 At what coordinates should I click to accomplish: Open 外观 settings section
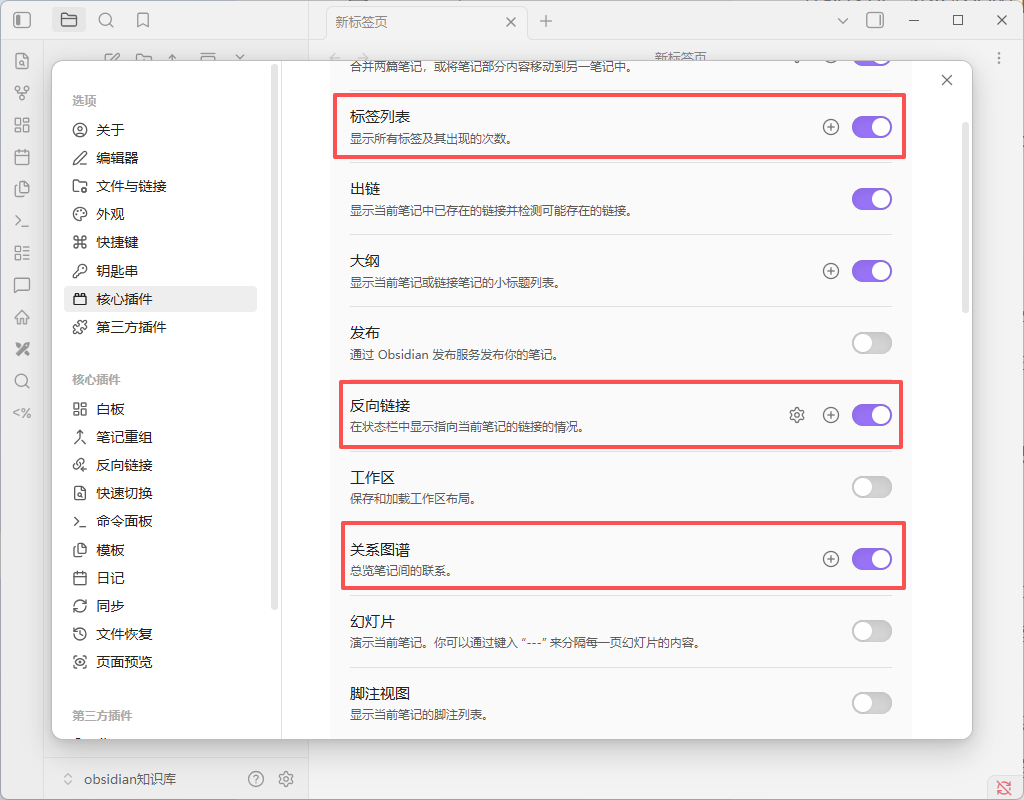pos(161,214)
